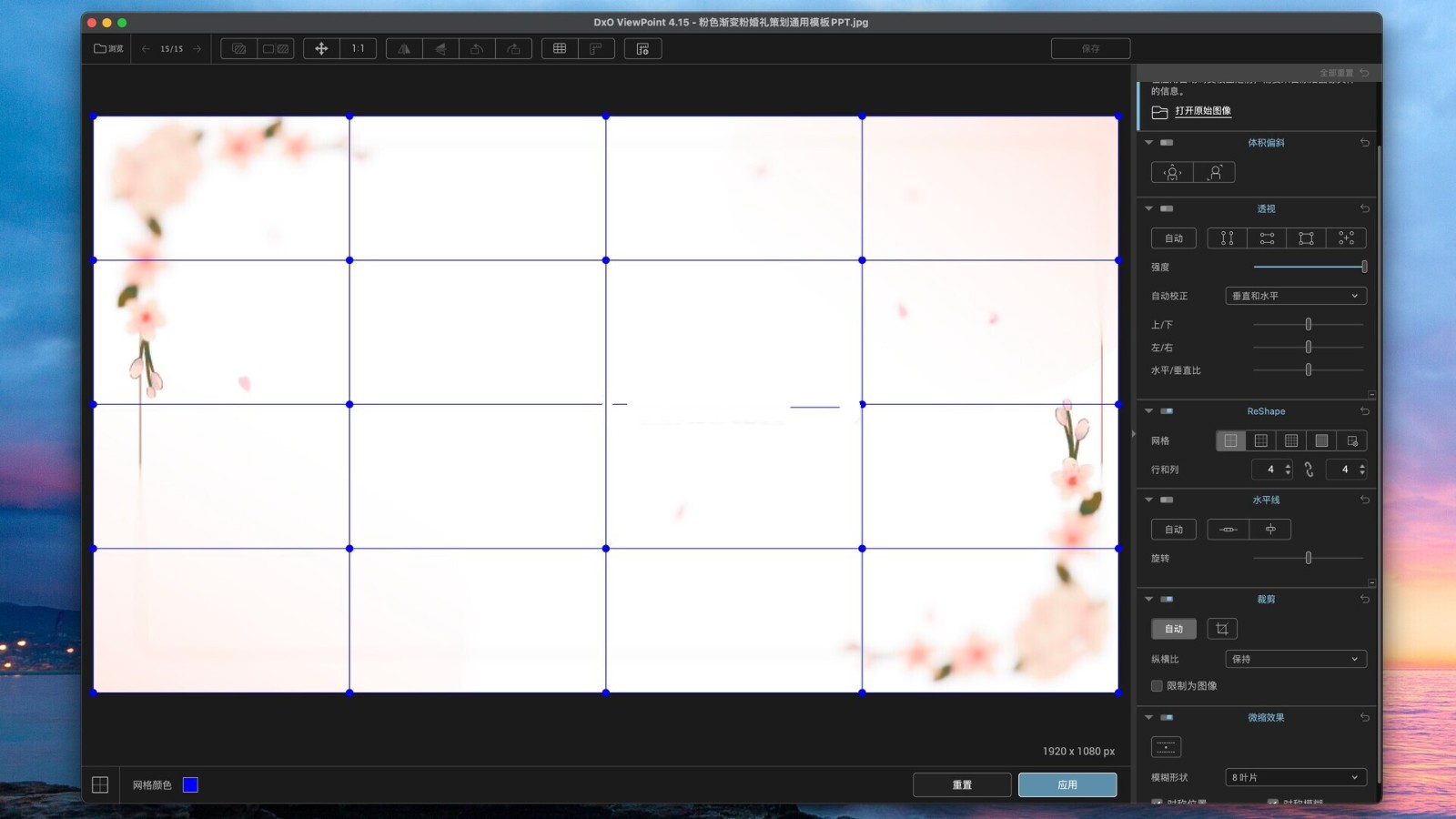Choose the 3x3 ReShape grid preset
Image resolution: width=1456 pixels, height=819 pixels.
click(1260, 440)
